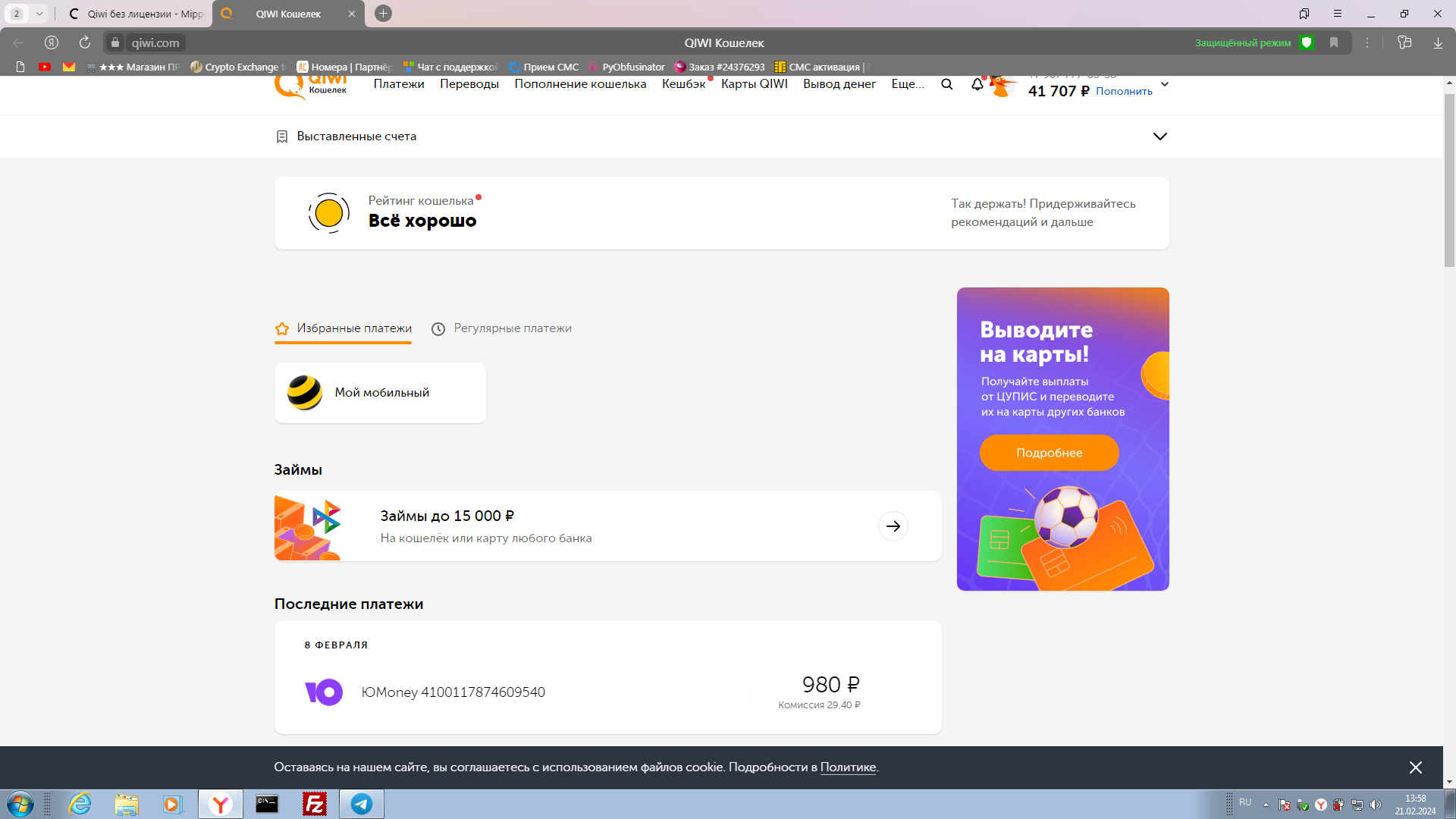Open the notifications bell
Image resolution: width=1456 pixels, height=819 pixels.
coord(977,84)
